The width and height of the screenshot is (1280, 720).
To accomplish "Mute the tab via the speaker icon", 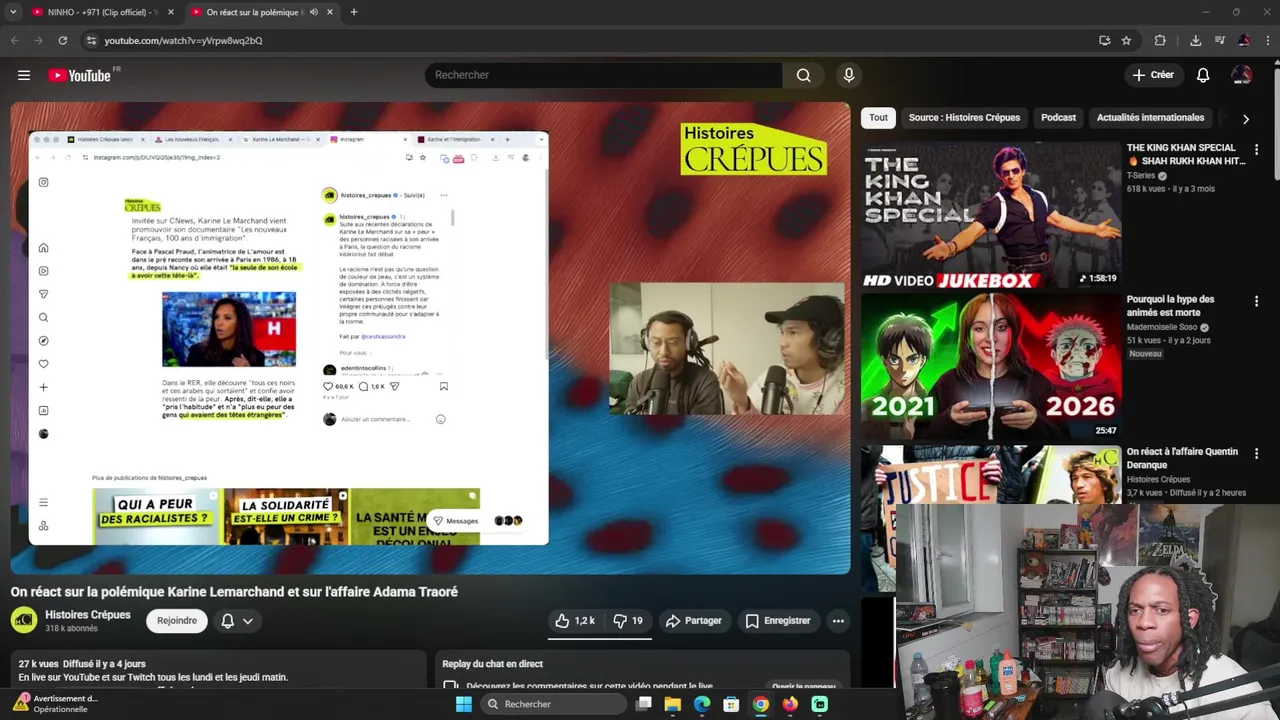I will pos(313,12).
